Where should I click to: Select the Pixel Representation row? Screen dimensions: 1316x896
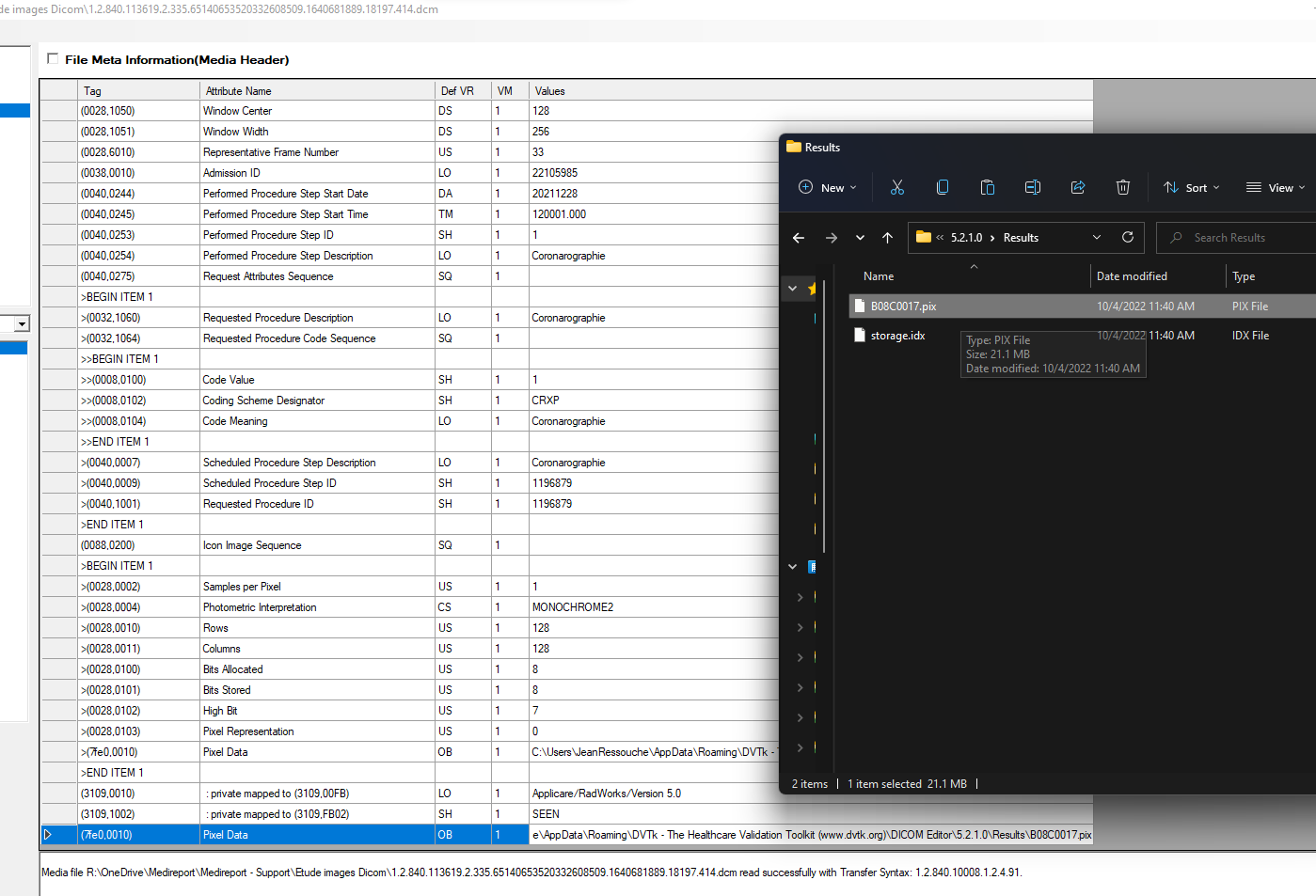coord(409,731)
